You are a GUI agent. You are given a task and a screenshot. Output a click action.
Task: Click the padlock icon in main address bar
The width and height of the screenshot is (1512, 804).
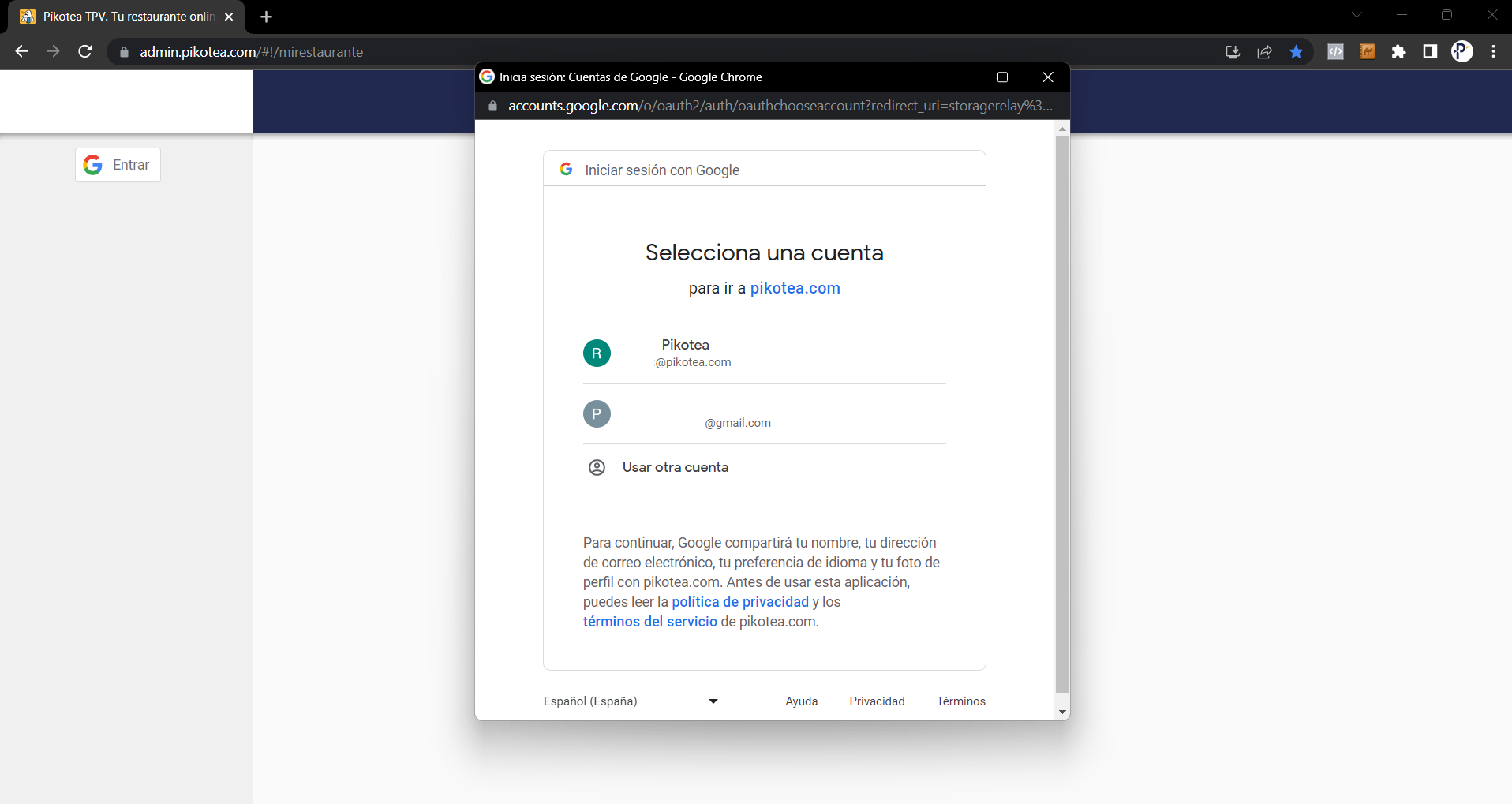click(124, 52)
